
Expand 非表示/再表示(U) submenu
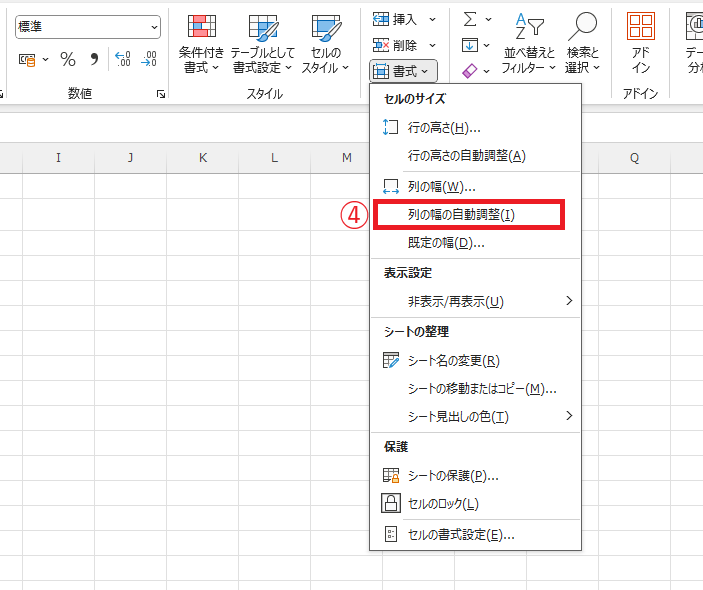[x=475, y=301]
